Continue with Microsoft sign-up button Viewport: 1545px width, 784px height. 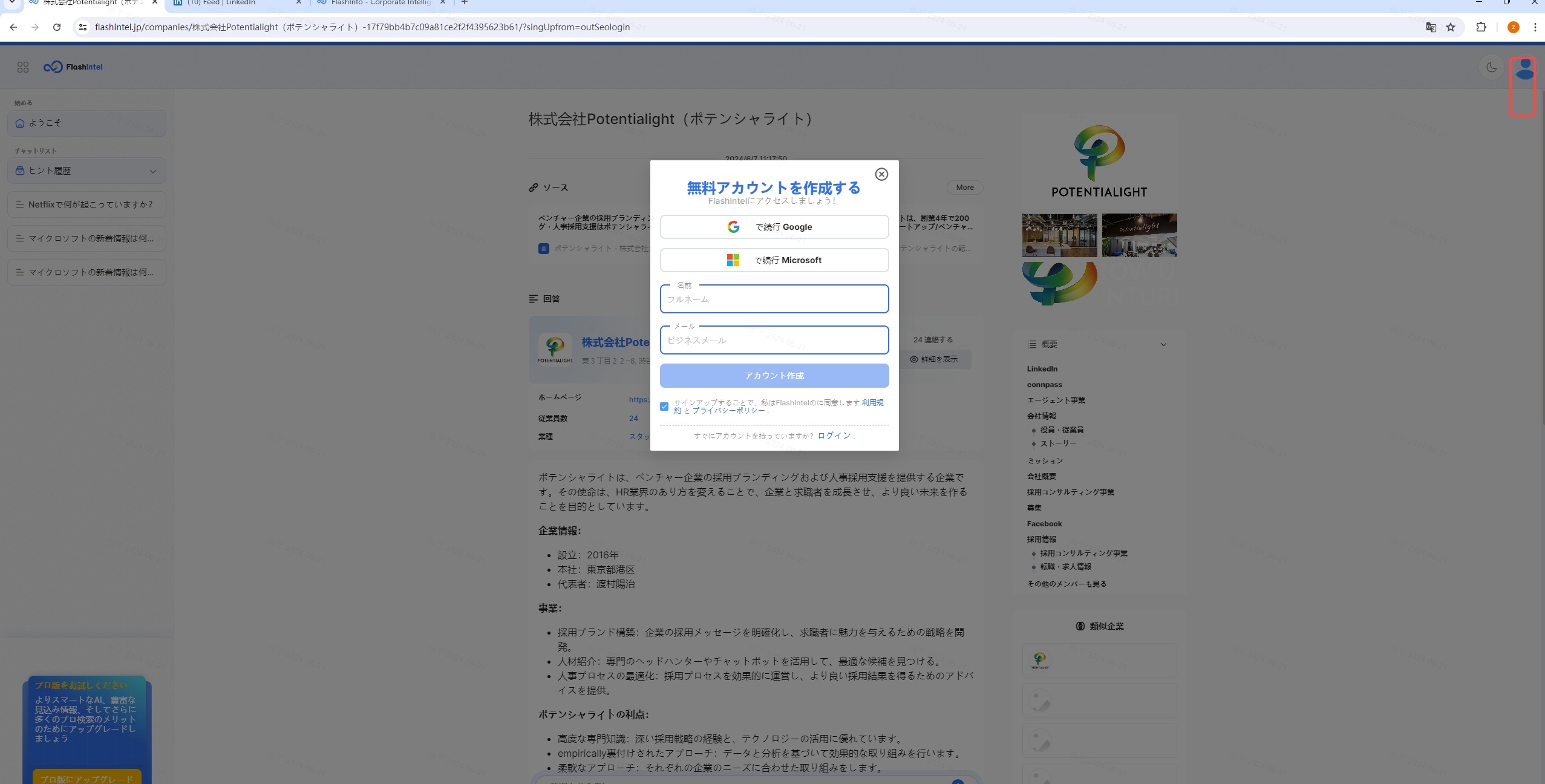[x=774, y=260]
